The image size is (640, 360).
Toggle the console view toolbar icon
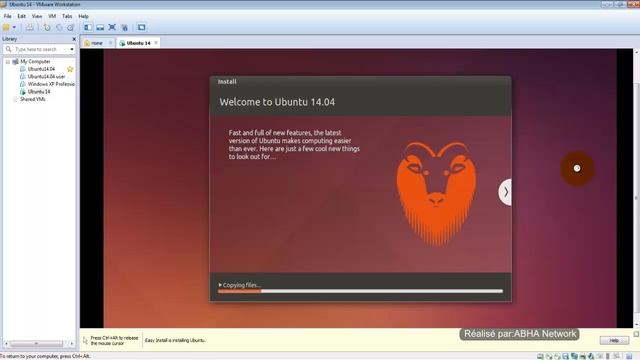[141, 27]
